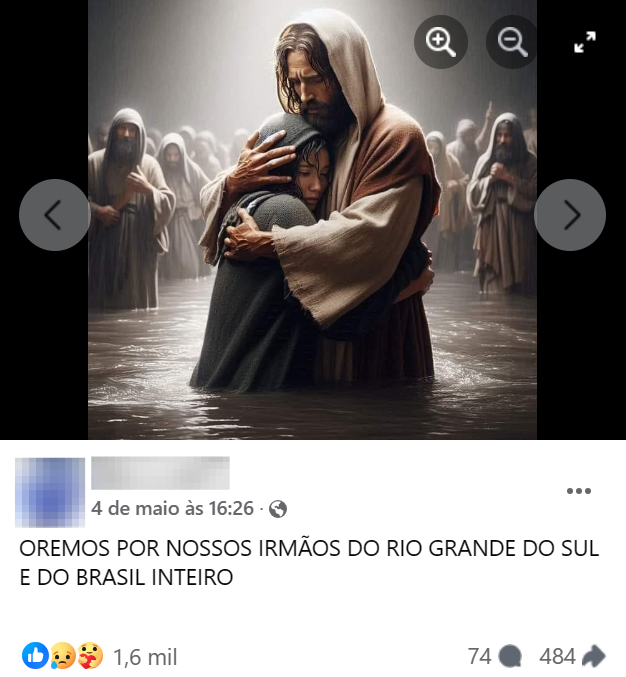This screenshot has width=626, height=677.
Task: Zoom out of the photo
Action: coord(512,42)
